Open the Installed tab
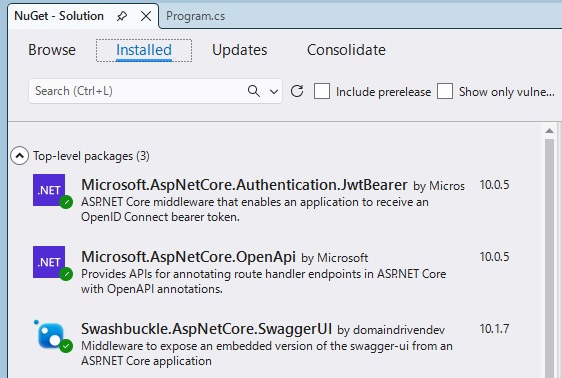Screen dimensions: 562x378 (x=144, y=50)
